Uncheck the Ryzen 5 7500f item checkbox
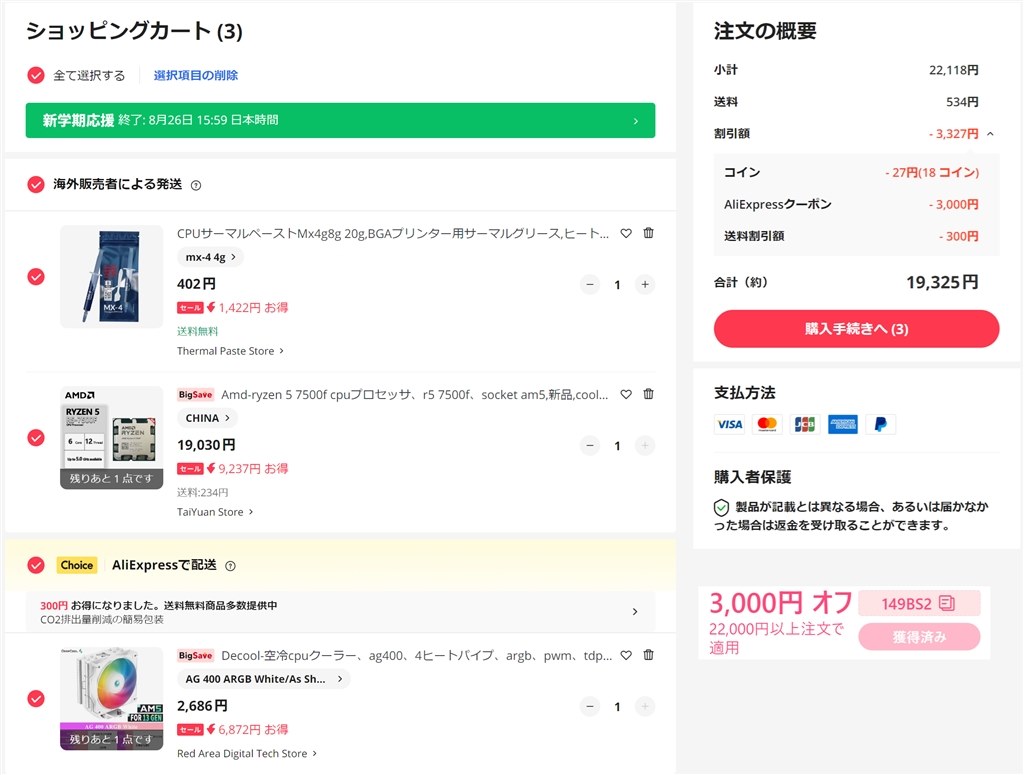This screenshot has height=775, width=1024. [36, 437]
